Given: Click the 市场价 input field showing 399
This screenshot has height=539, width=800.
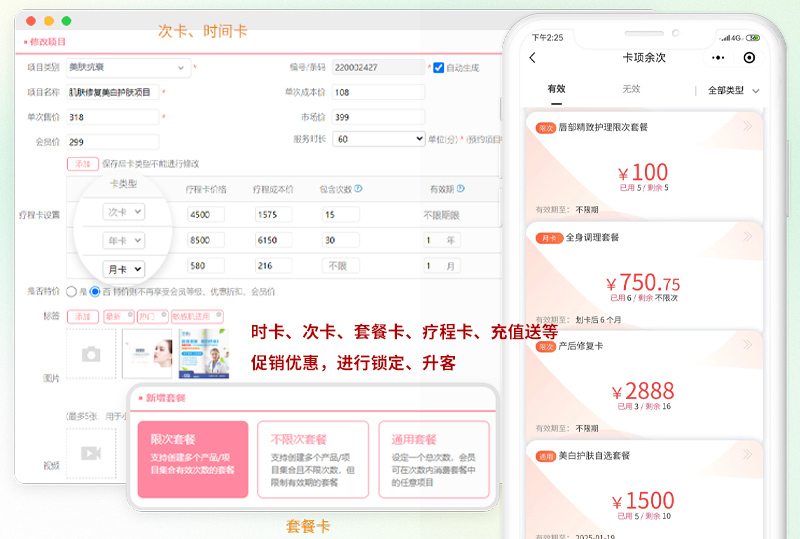Looking at the screenshot, I should click(378, 116).
